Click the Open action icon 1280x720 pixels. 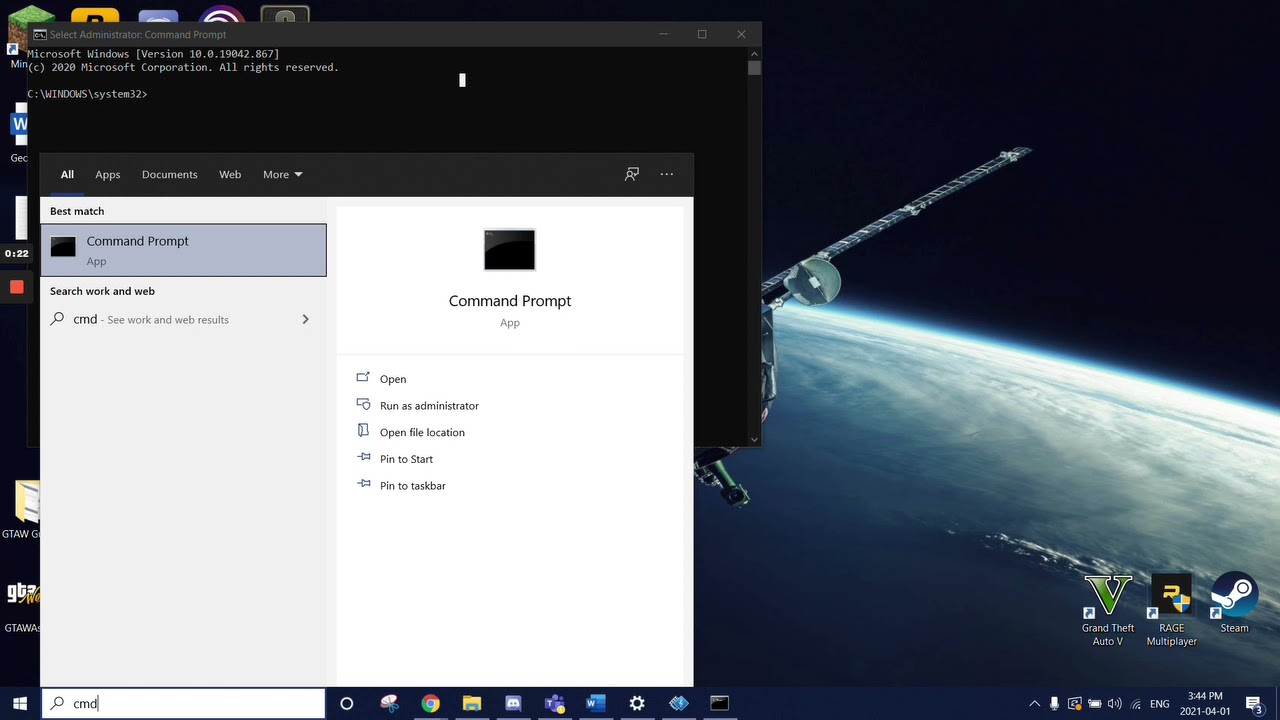(x=363, y=378)
